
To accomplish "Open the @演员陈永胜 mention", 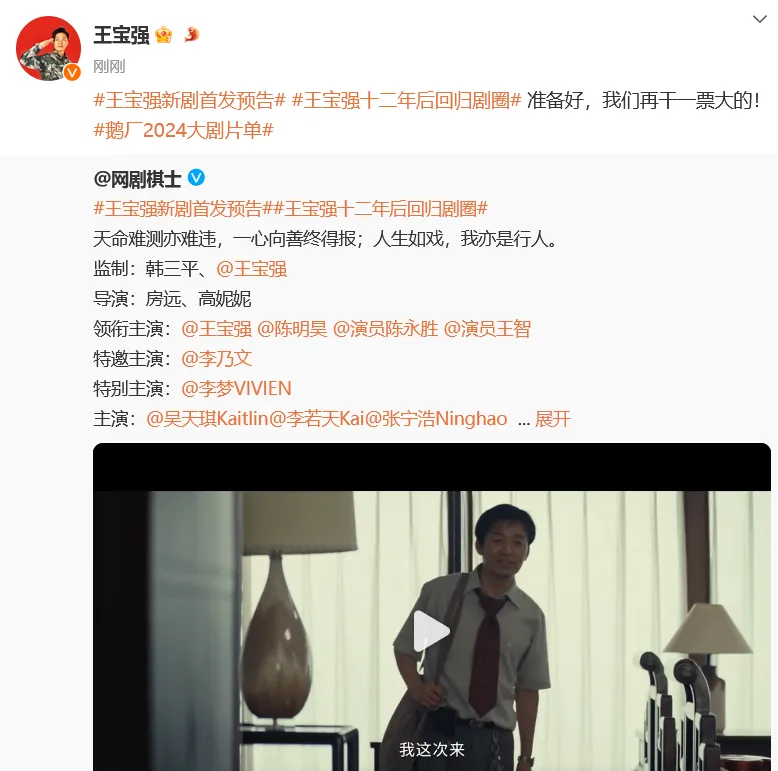I will coord(386,329).
